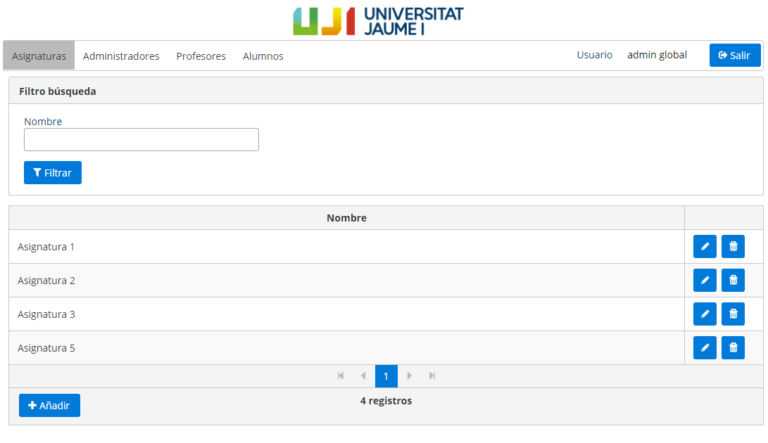The height and width of the screenshot is (443, 768).
Task: Open the Asignaturas tab
Action: coord(39,56)
